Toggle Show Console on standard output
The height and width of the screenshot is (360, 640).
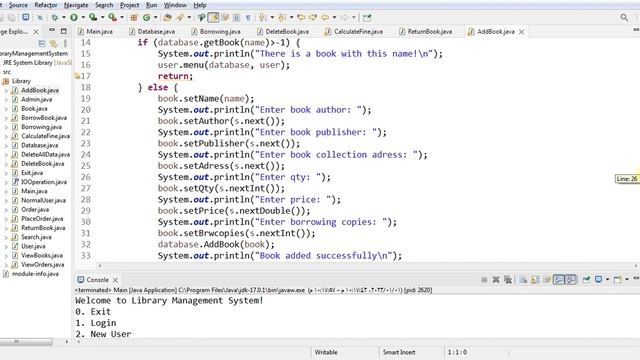(559, 280)
